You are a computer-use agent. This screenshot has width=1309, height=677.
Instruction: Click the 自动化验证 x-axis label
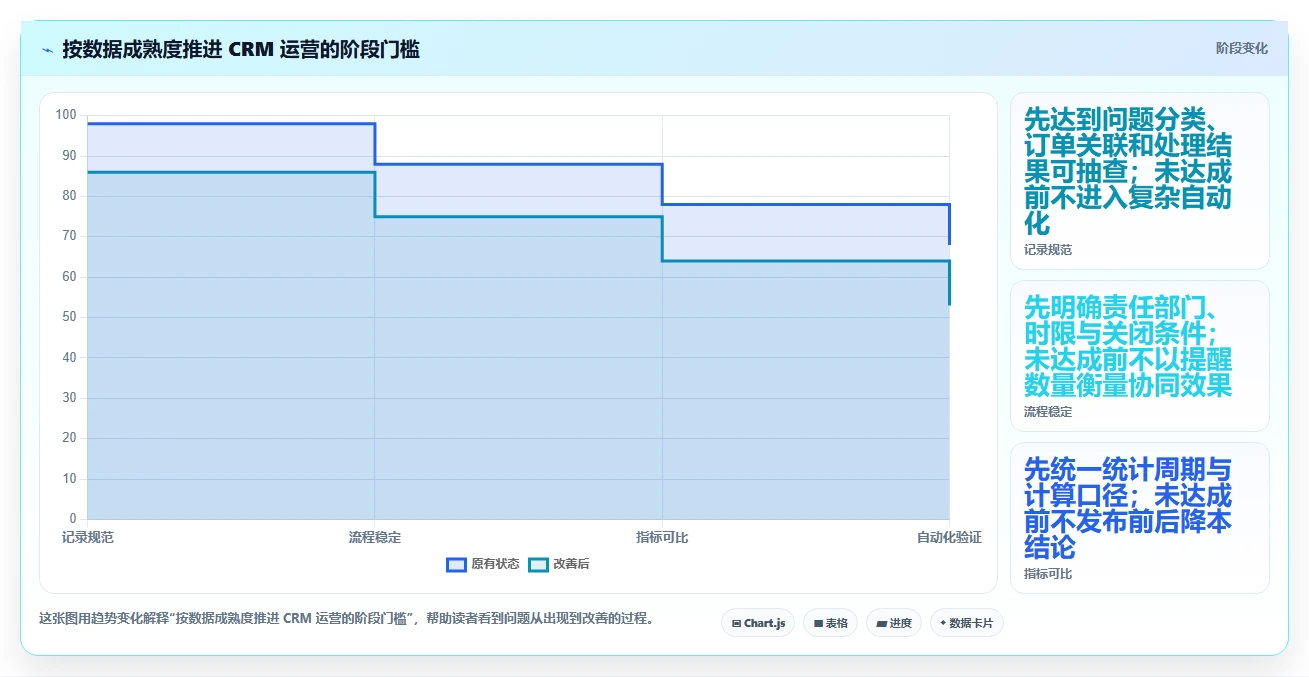[949, 538]
